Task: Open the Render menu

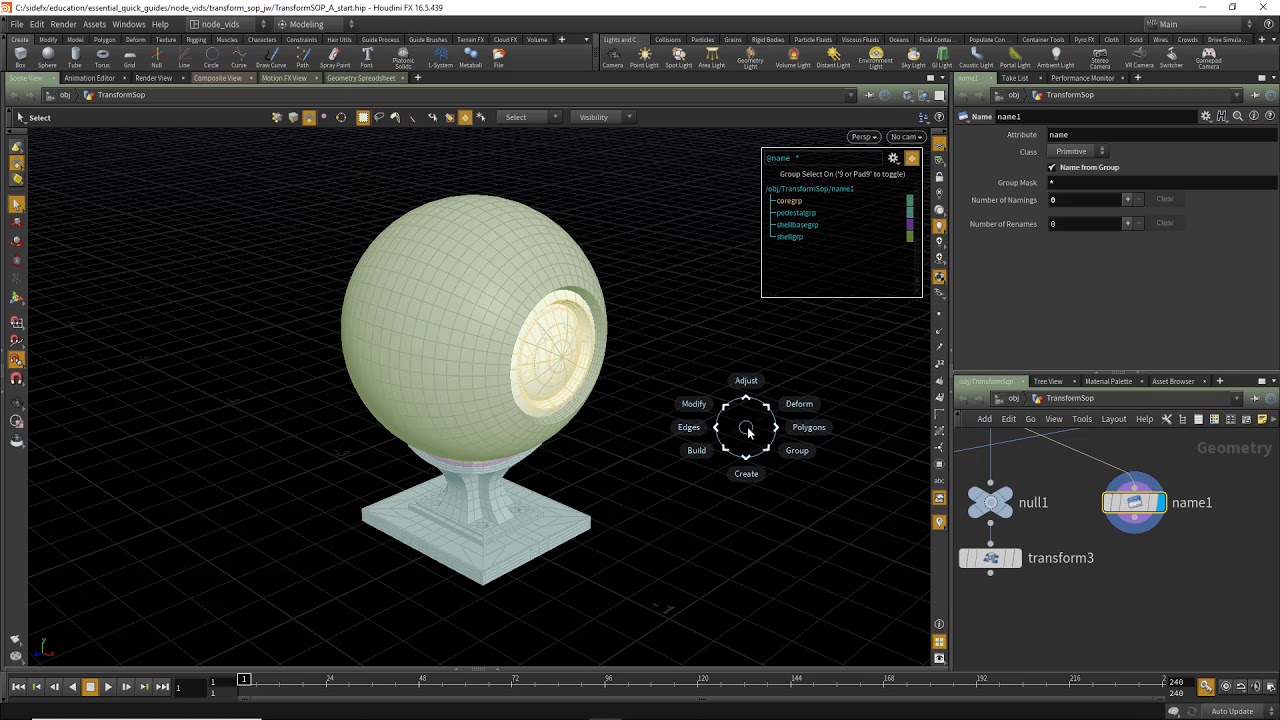Action: tap(63, 24)
